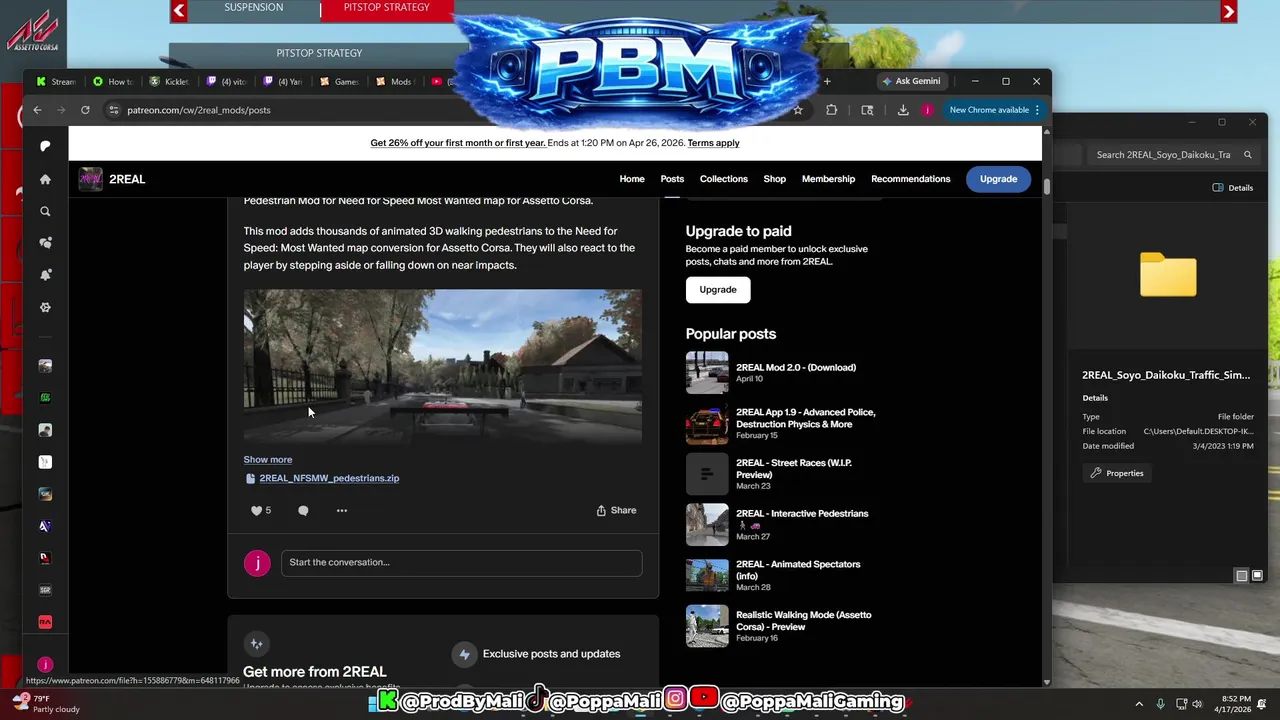Open the Posts section
The image size is (1280, 720).
tap(672, 179)
